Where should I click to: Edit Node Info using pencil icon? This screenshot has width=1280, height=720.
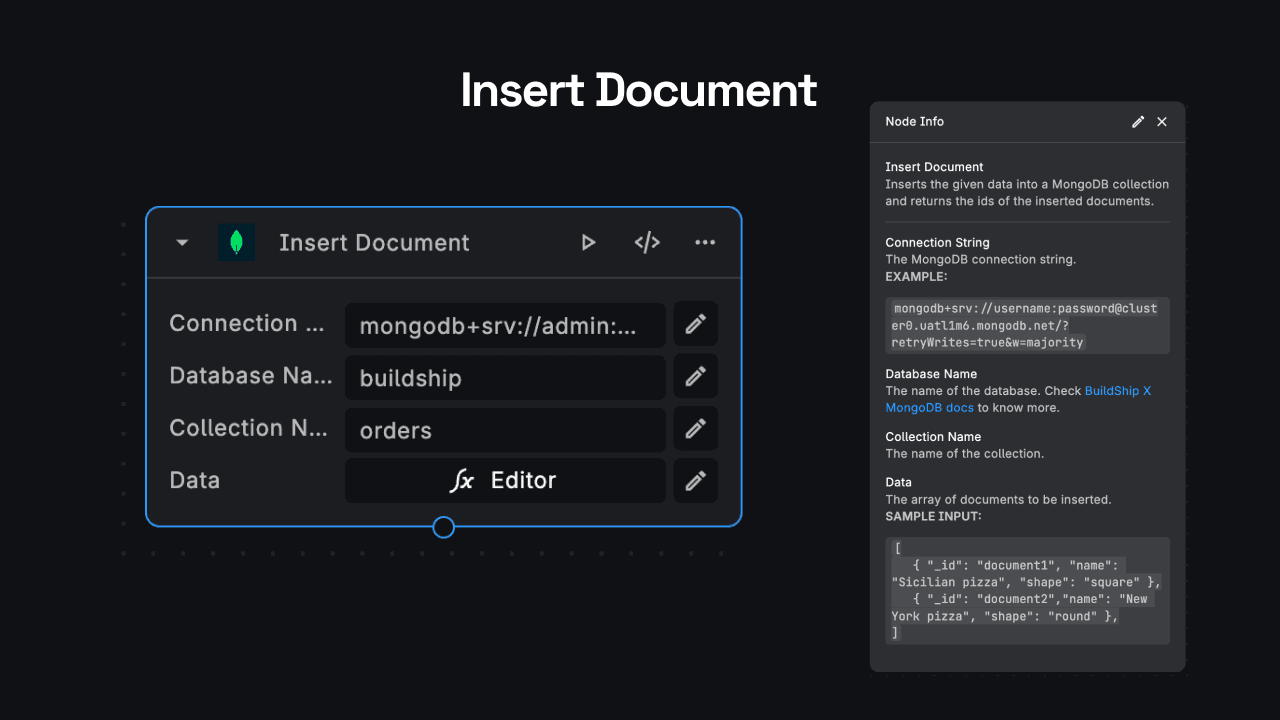pos(1137,122)
